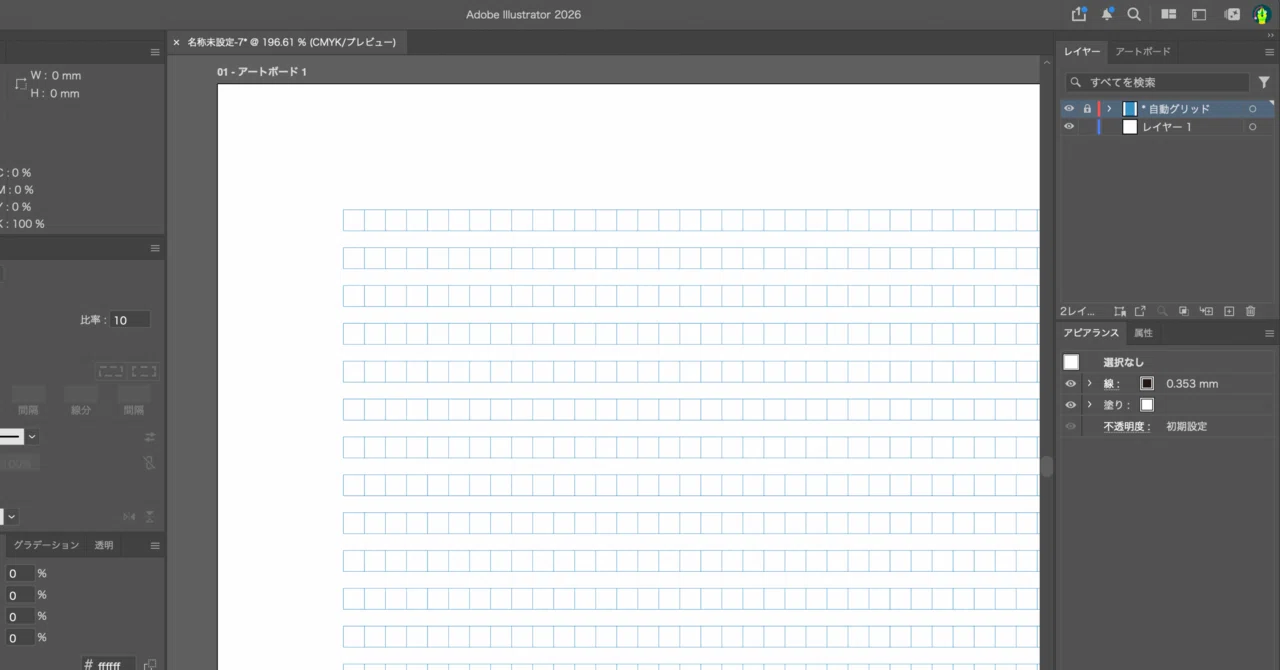
Task: Click the Locate Object magnifier in Layers panel
Action: click(x=1162, y=312)
